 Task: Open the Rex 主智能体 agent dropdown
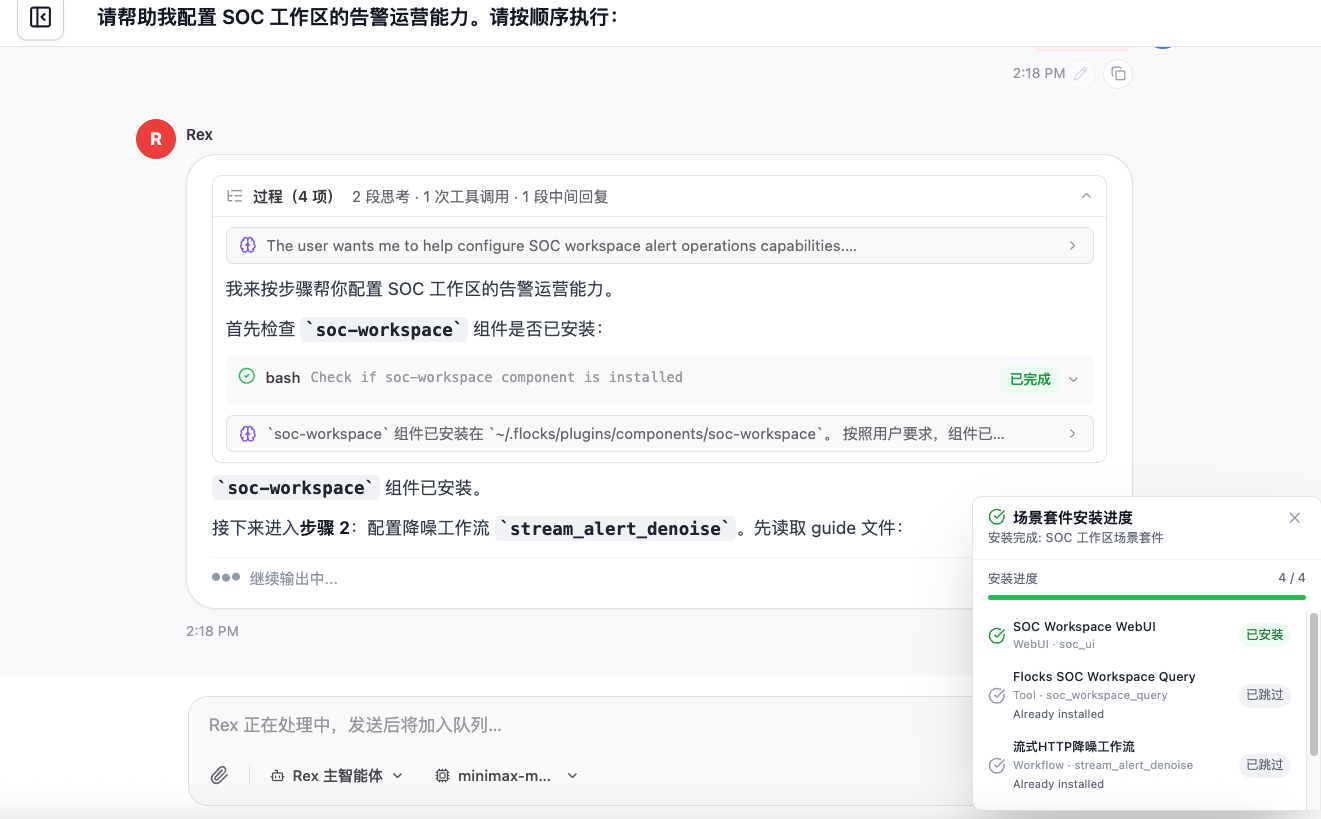click(x=337, y=775)
